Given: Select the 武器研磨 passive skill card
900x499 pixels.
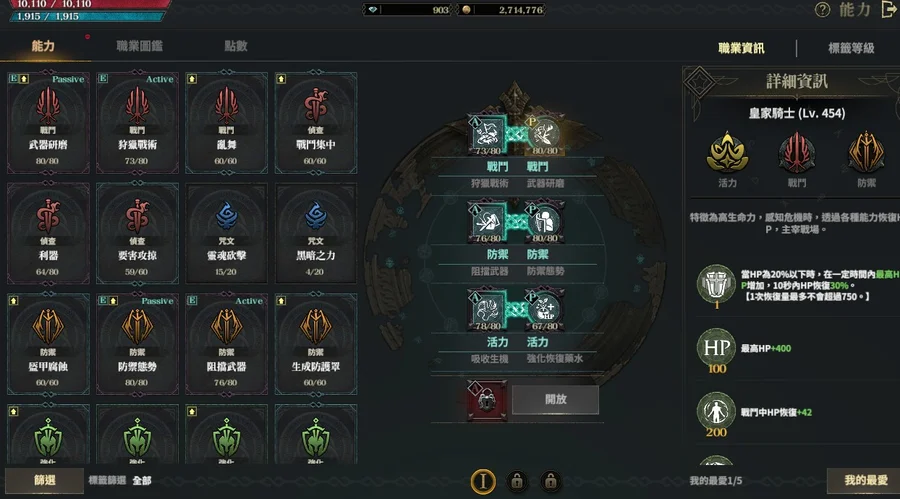Looking at the screenshot, I should 48,122.
